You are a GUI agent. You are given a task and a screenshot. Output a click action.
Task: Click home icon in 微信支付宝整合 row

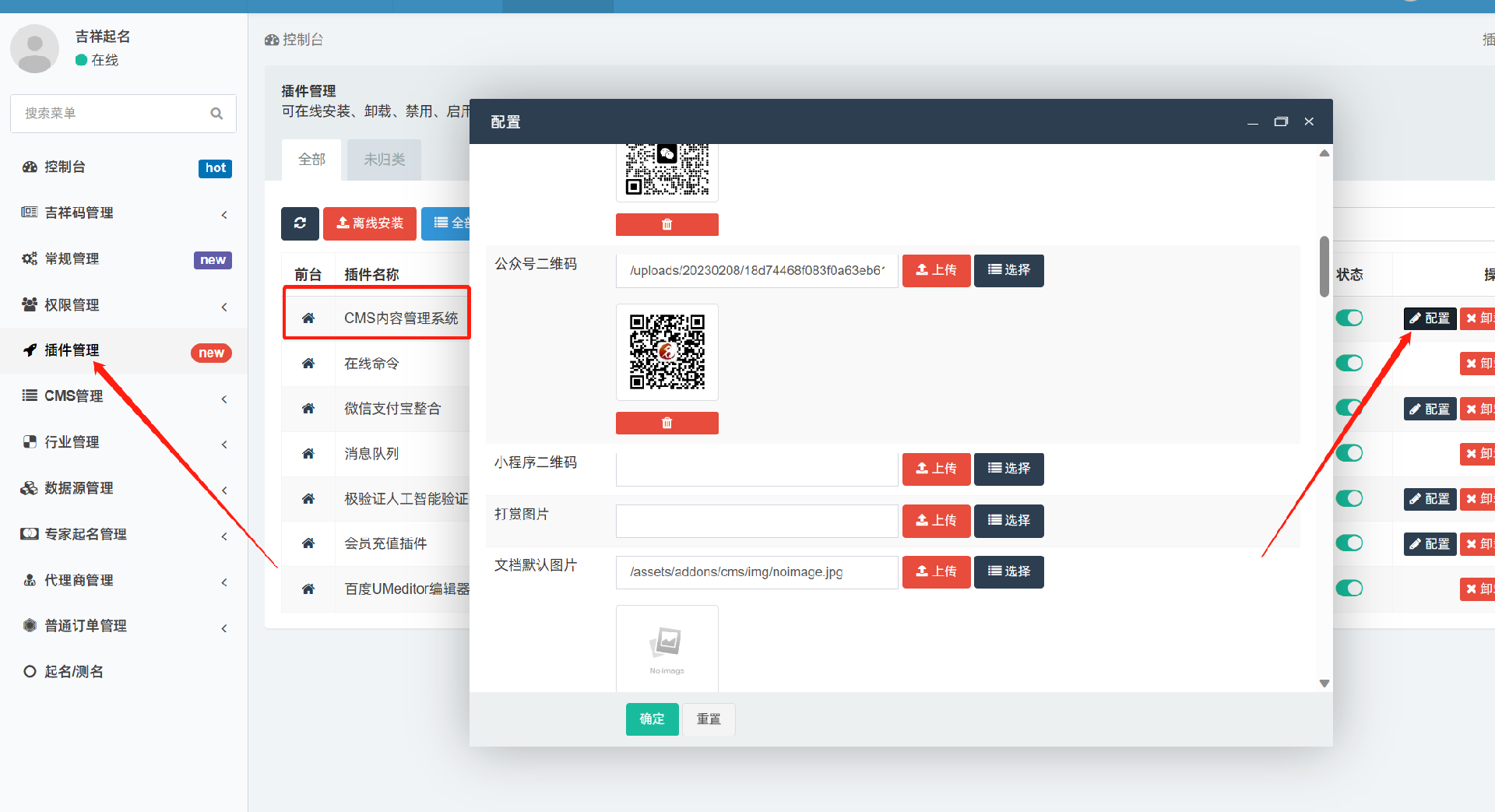click(x=308, y=409)
